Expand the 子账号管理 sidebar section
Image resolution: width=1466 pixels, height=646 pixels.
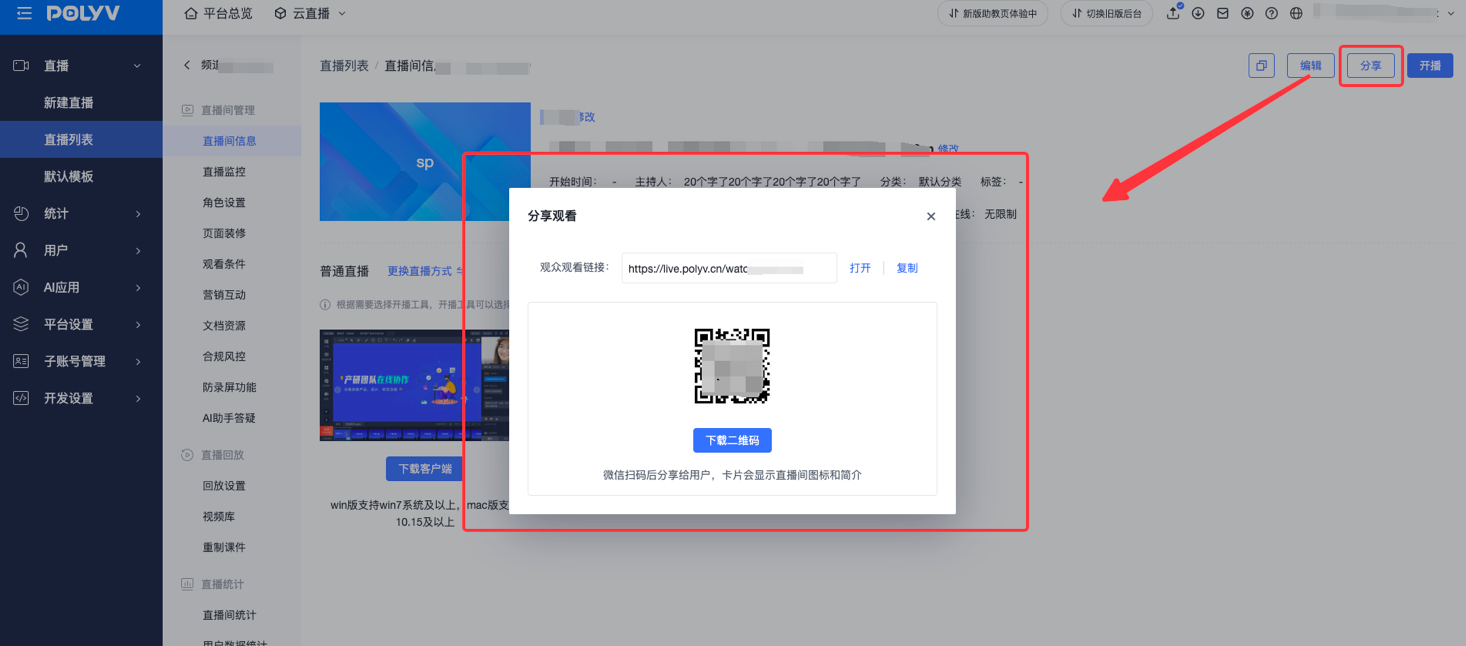click(138, 362)
